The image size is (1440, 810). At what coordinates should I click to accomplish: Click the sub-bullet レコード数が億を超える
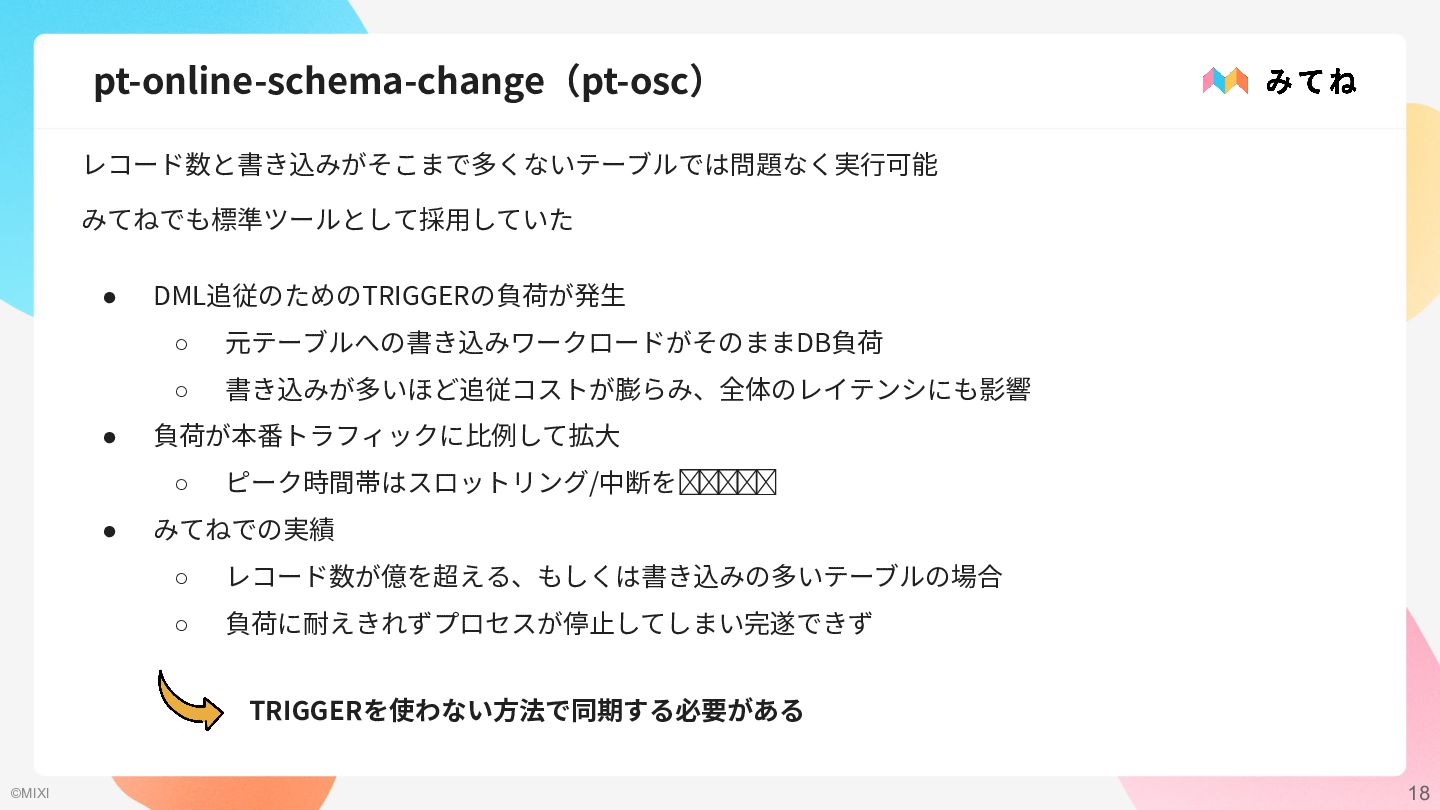614,577
